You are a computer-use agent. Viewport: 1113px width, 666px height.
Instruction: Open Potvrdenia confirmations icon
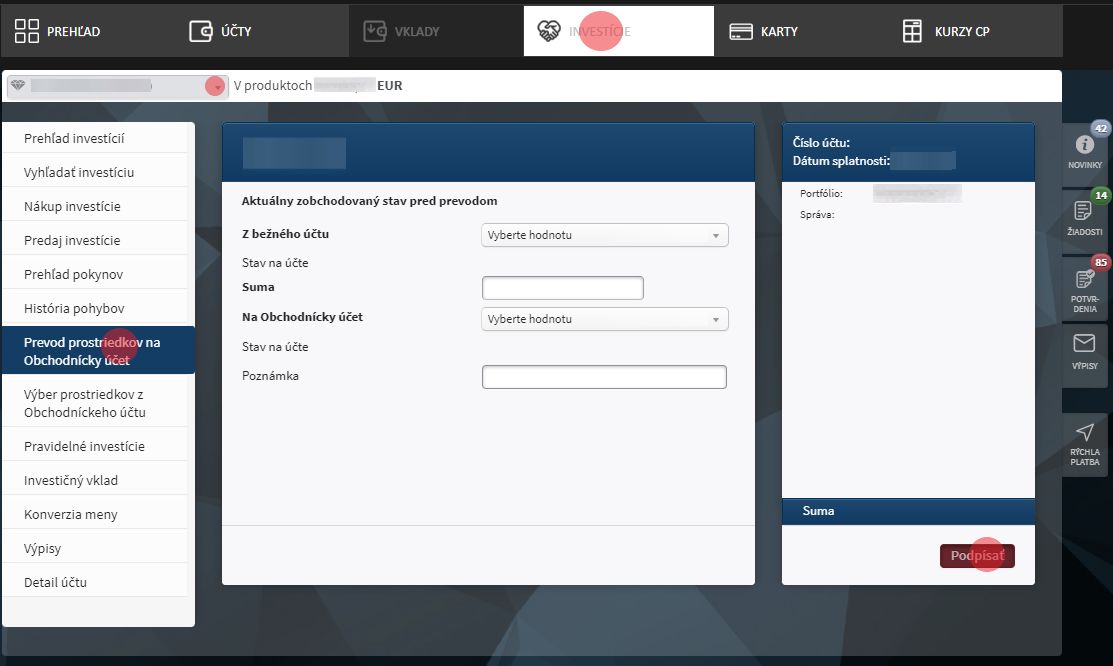1084,279
